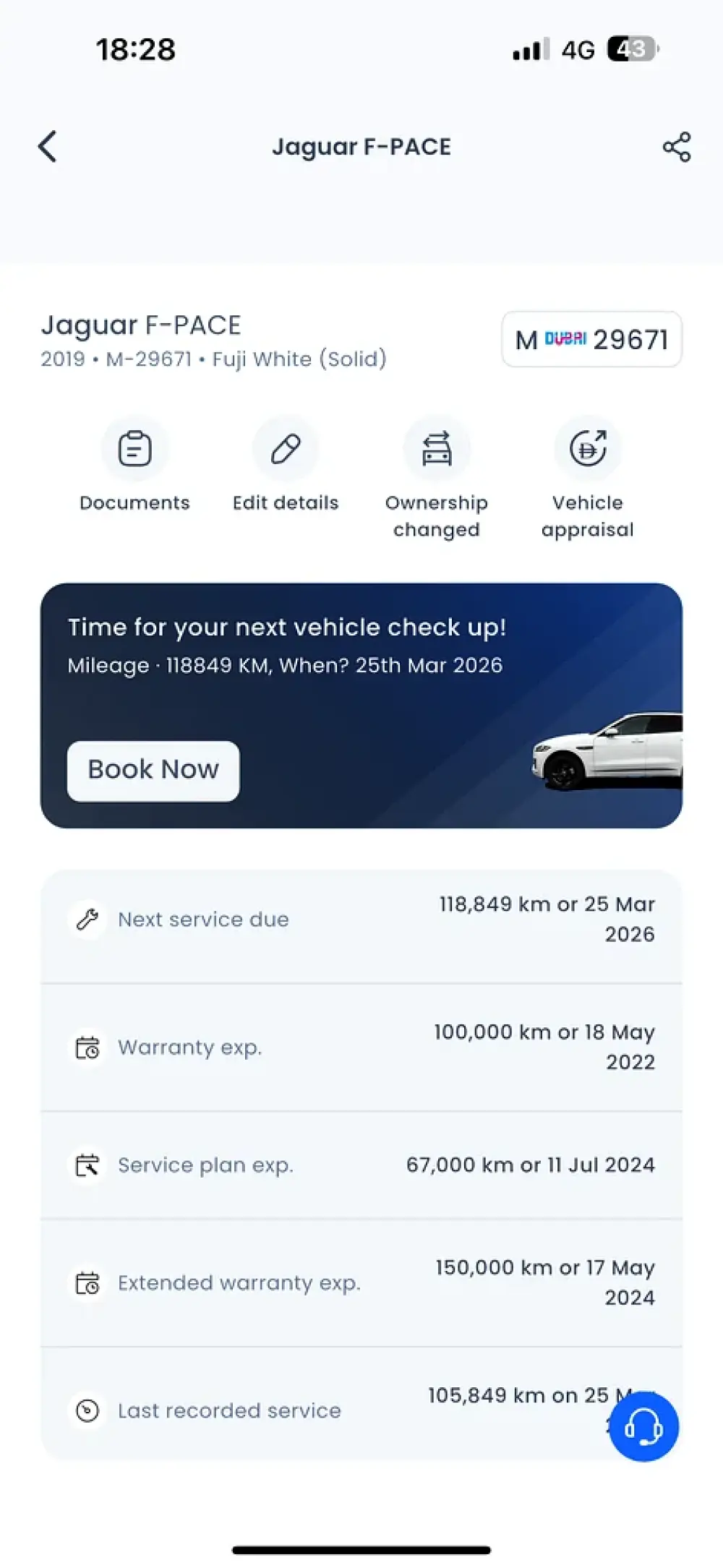
Task: Open the Documents clipboard icon
Action: point(134,449)
